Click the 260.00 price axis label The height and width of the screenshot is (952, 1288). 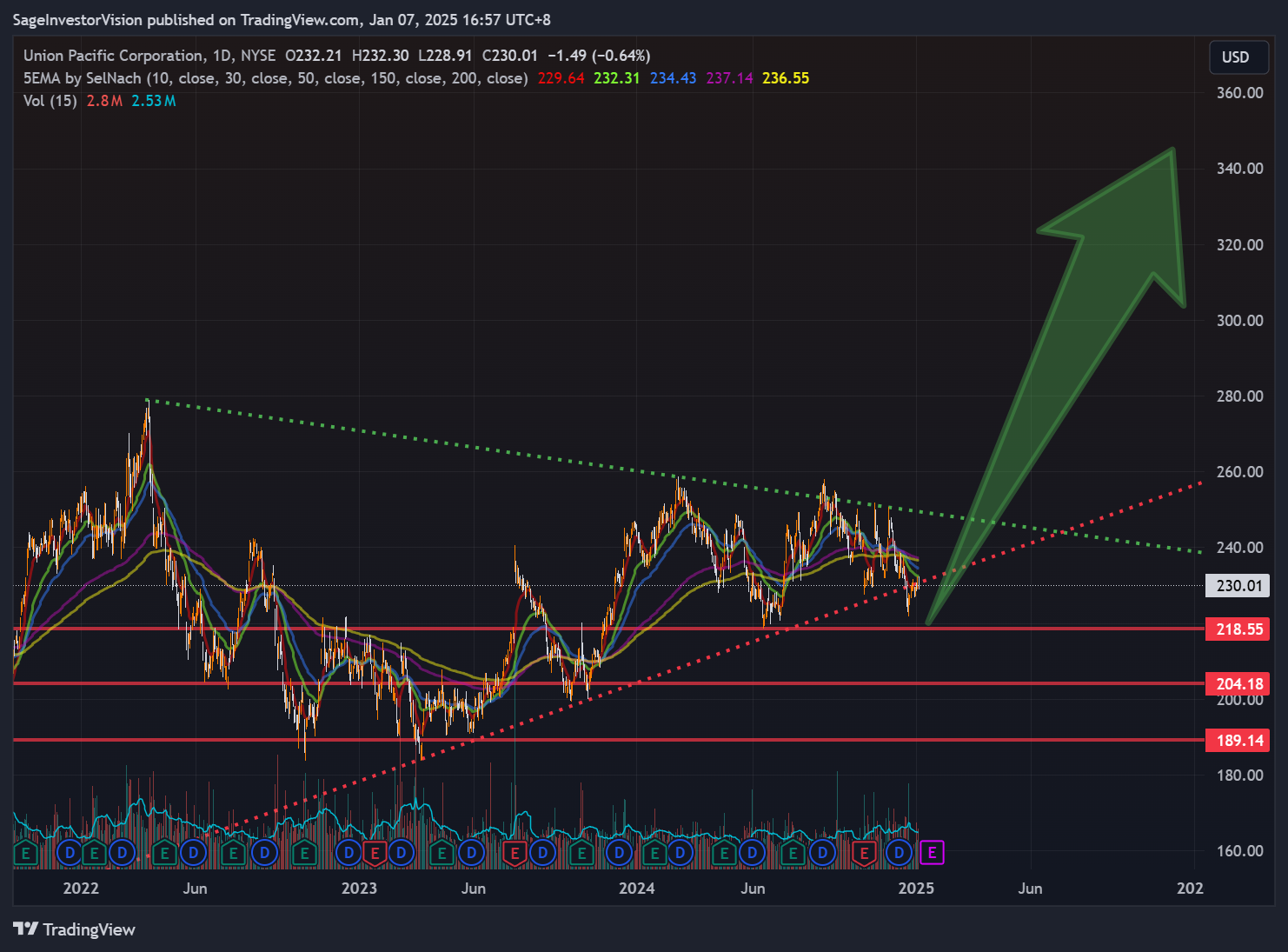click(x=1239, y=472)
